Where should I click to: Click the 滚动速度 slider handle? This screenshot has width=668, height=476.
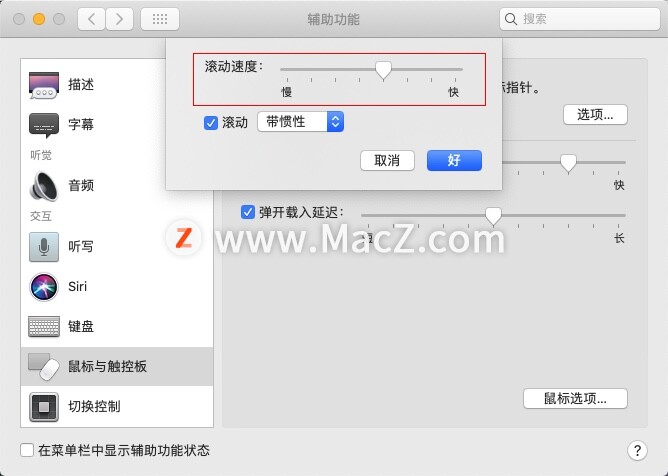pos(383,70)
